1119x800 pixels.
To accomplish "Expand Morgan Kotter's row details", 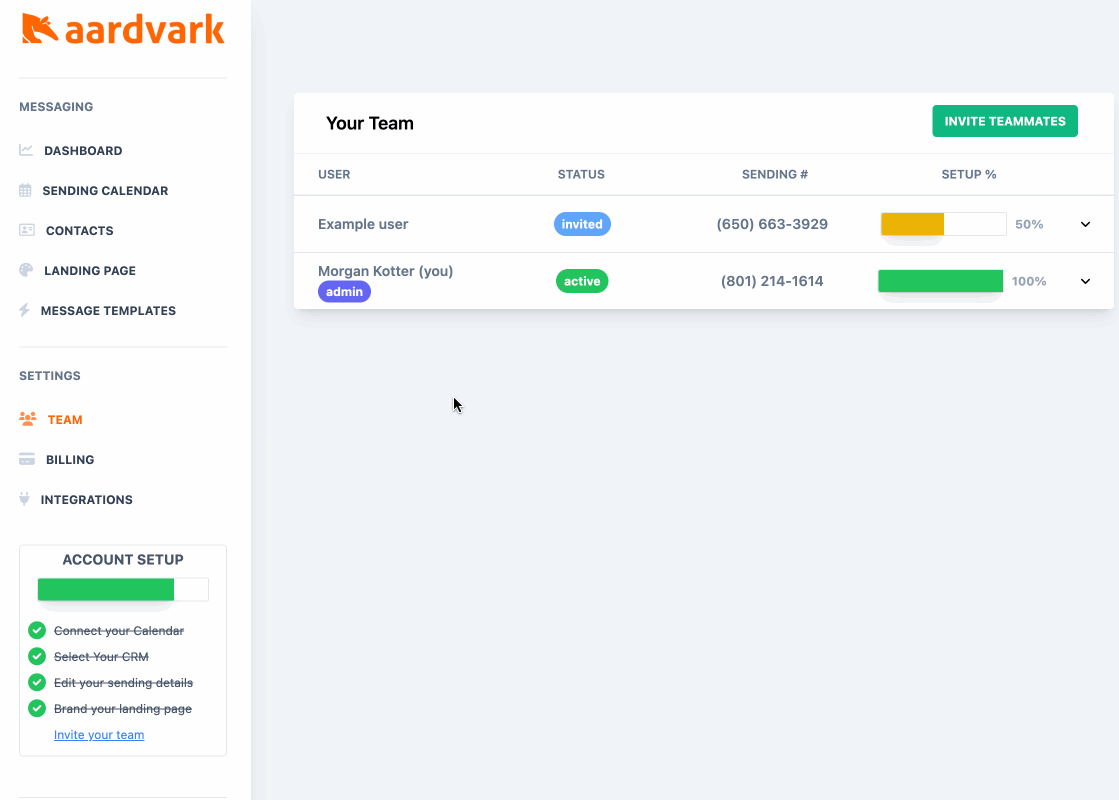I will pyautogui.click(x=1085, y=281).
